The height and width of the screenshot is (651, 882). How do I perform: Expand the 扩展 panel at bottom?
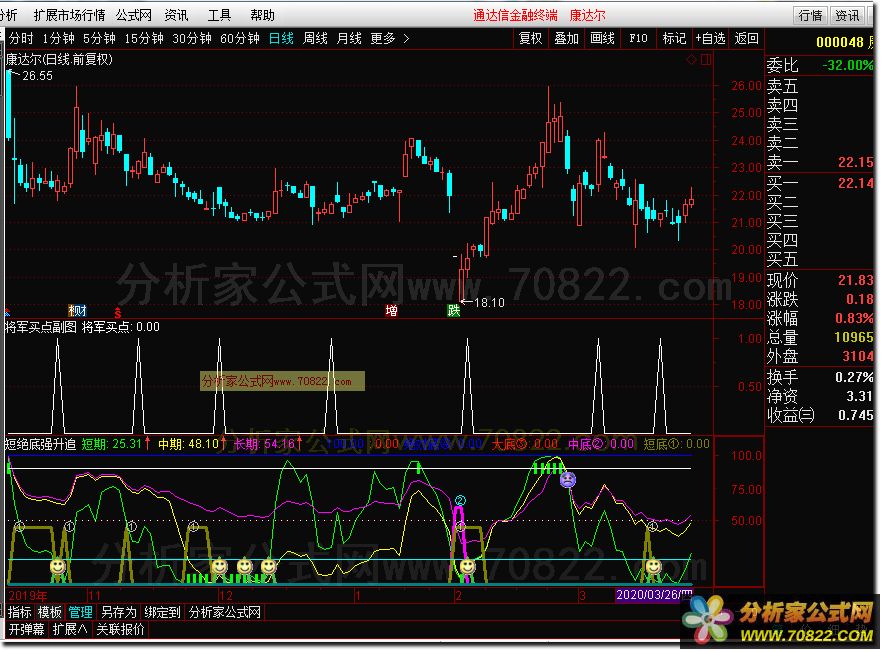[70, 630]
